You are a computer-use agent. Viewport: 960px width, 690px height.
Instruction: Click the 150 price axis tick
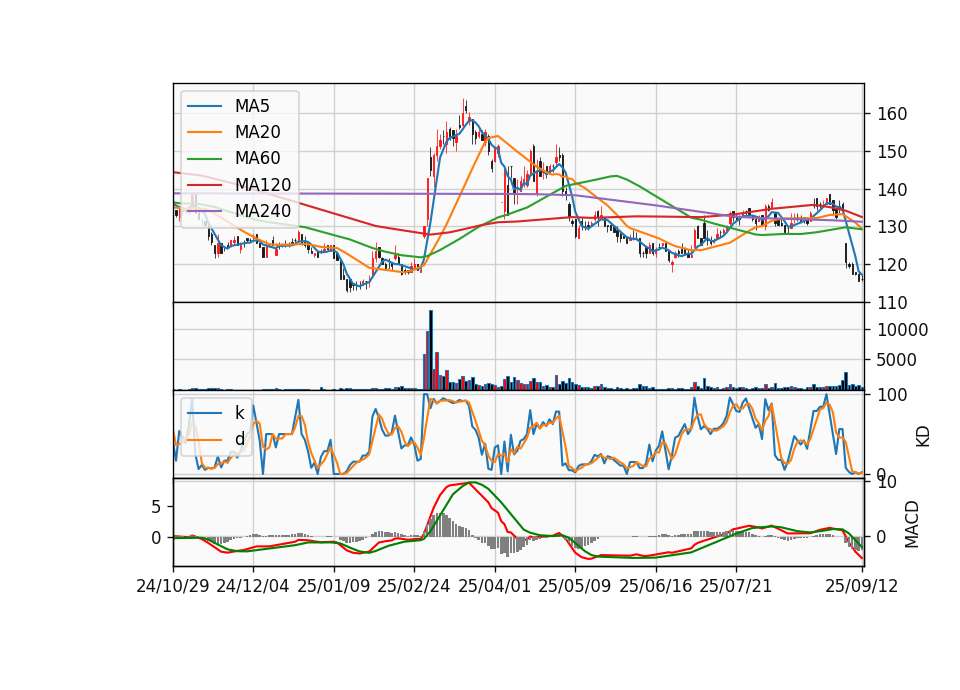[x=892, y=152]
